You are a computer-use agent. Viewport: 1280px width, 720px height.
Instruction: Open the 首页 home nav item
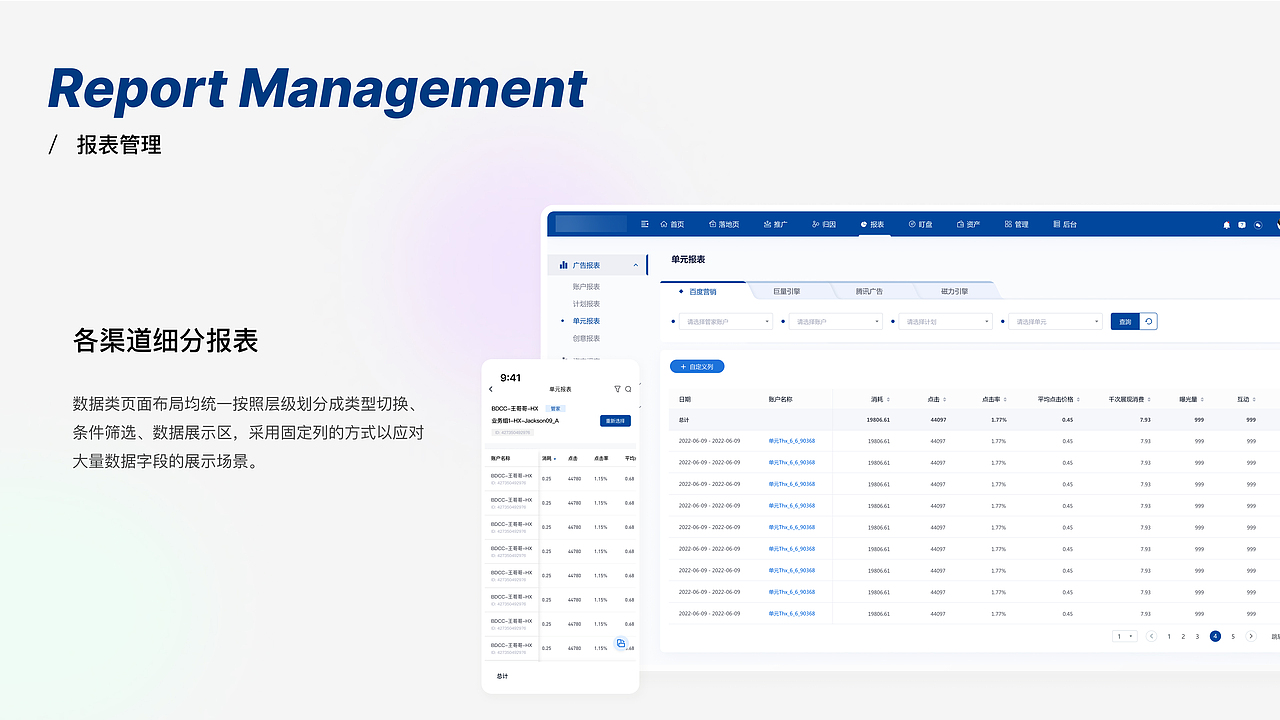[x=671, y=224]
